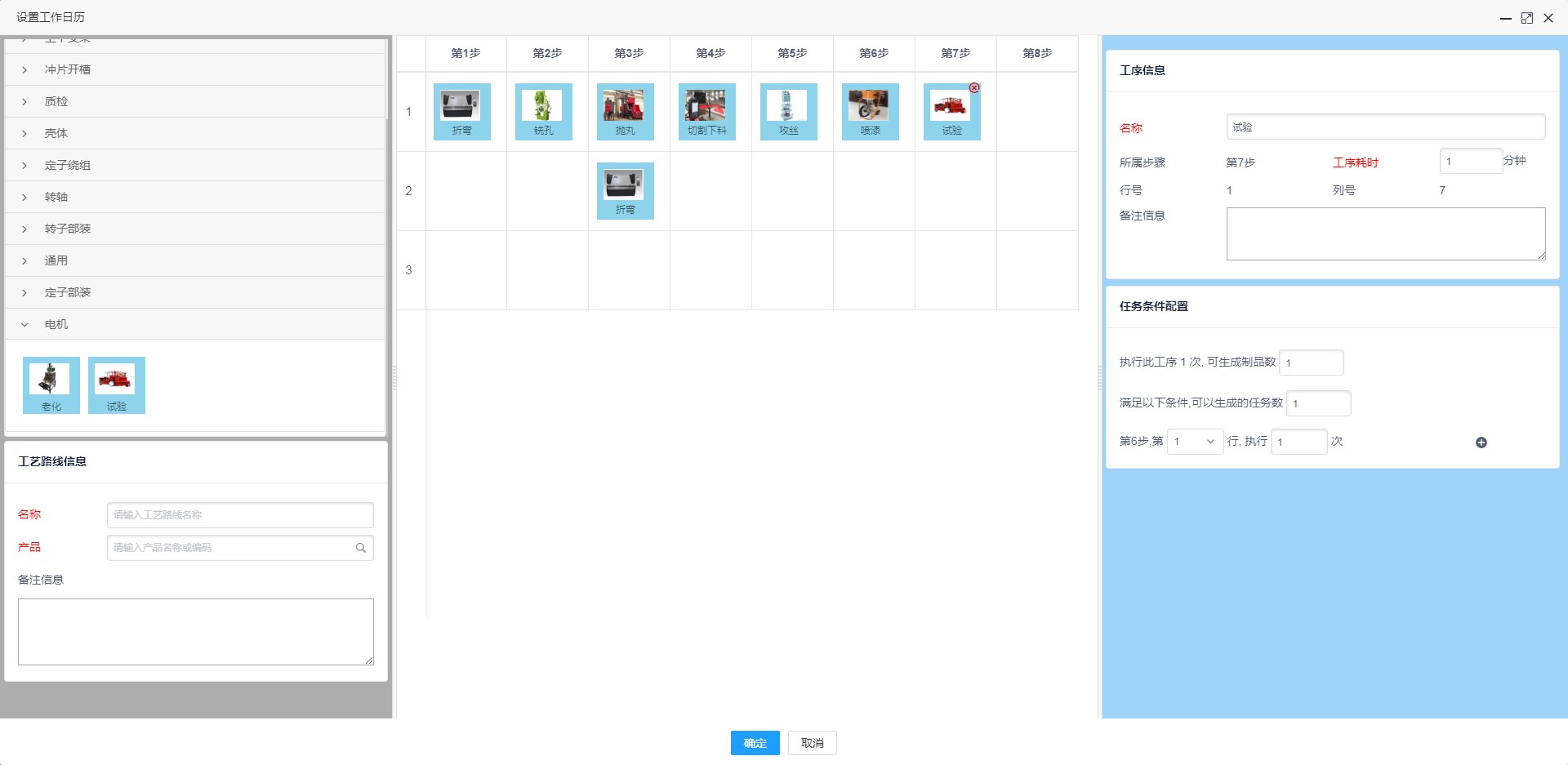This screenshot has width=1568, height=765.
Task: Search product with magnifier icon
Action: click(360, 548)
